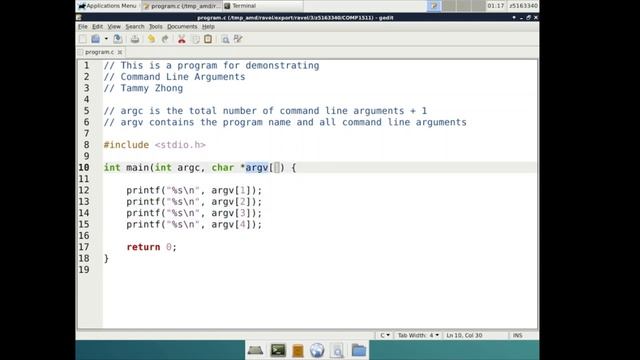The width and height of the screenshot is (640, 360).
Task: Open the Search menu
Action: pos(135,27)
